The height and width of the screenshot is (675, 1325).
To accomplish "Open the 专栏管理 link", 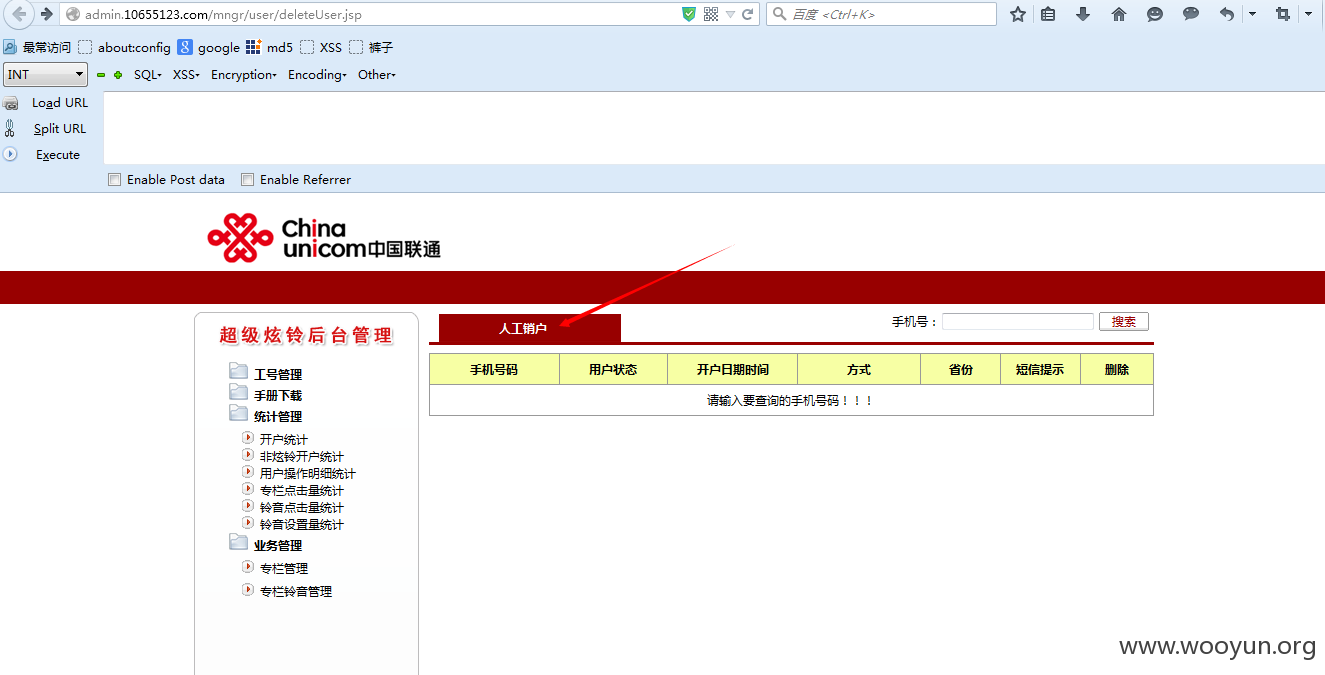I will tap(284, 568).
